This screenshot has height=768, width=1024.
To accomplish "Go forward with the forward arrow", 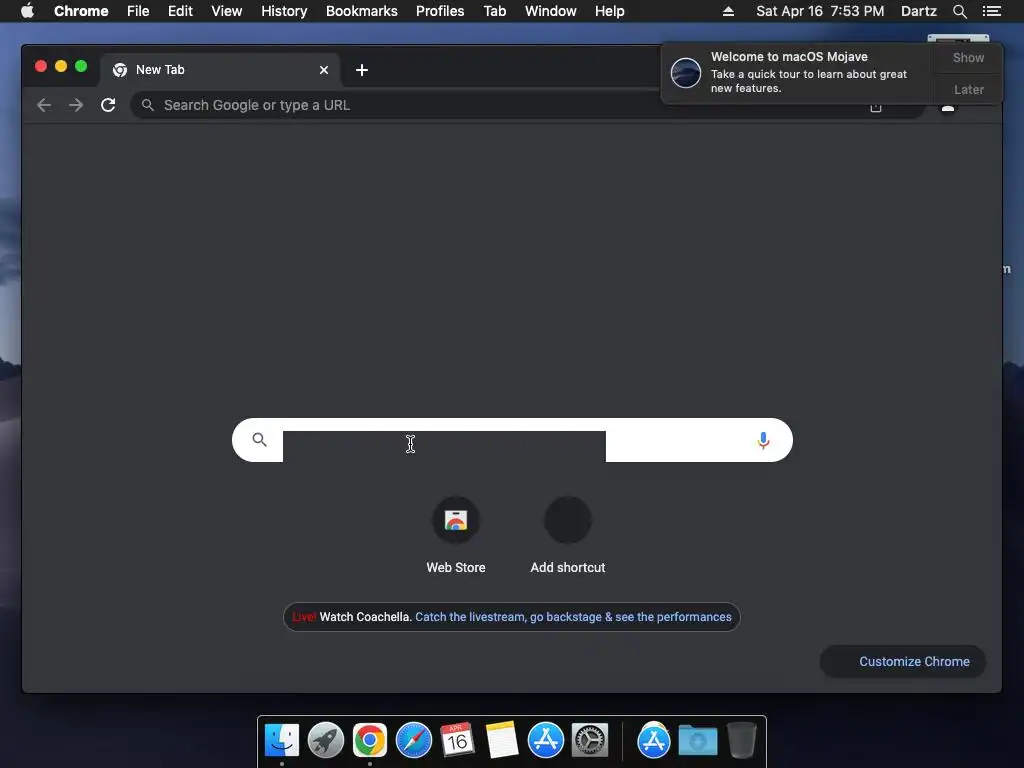I will pyautogui.click(x=76, y=105).
